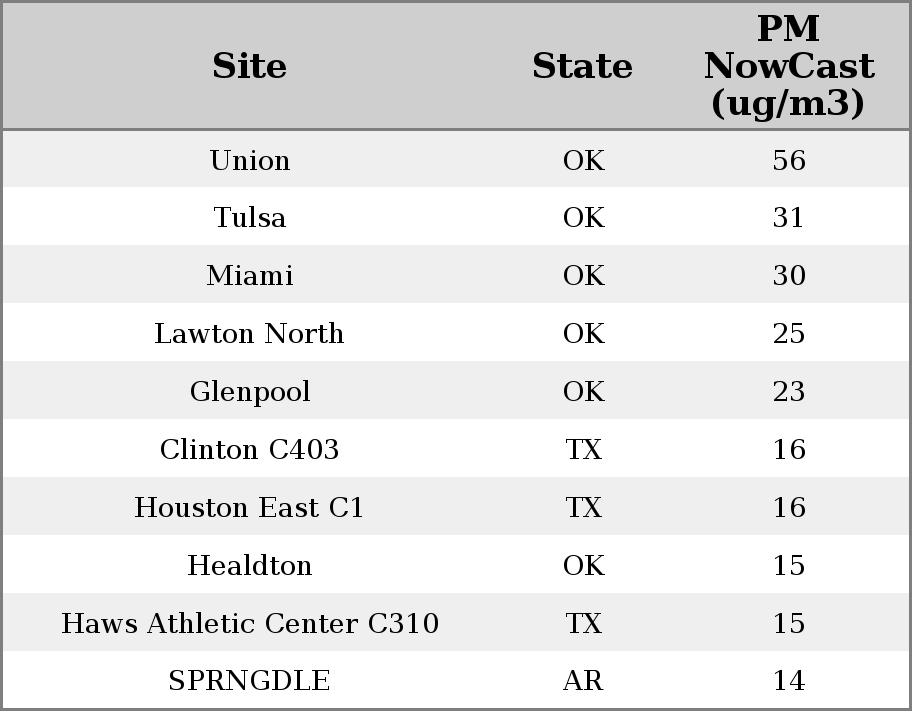Select the Clinton C403 site cell

[250, 449]
